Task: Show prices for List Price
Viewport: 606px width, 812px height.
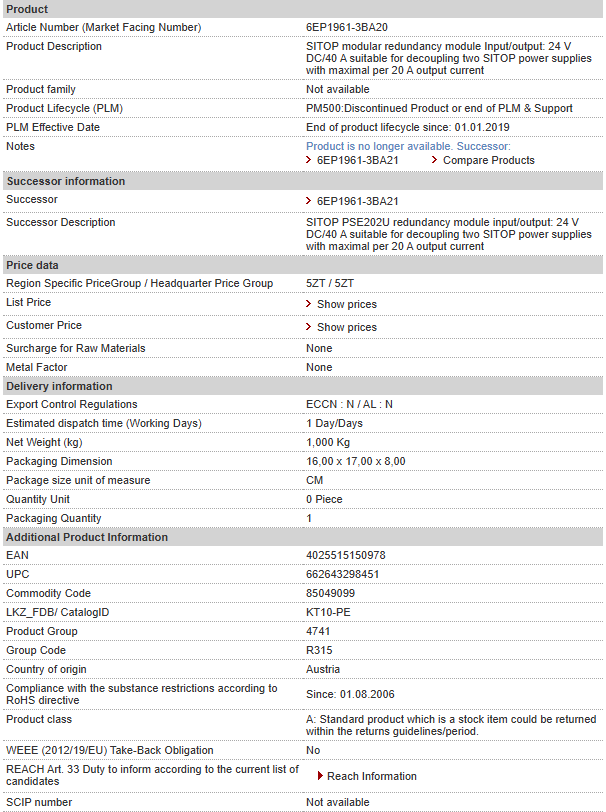Action: click(x=346, y=304)
